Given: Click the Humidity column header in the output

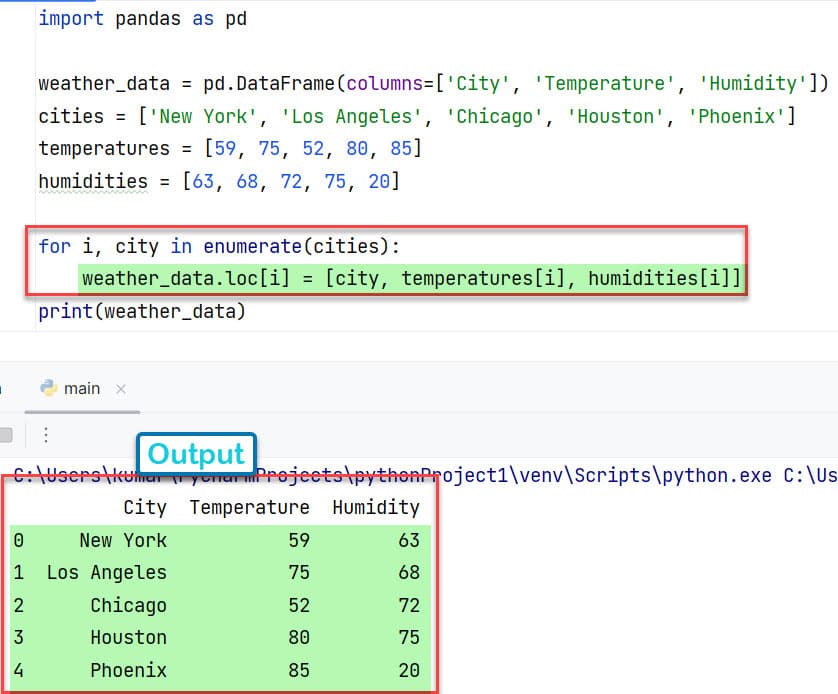Looking at the screenshot, I should (x=376, y=507).
